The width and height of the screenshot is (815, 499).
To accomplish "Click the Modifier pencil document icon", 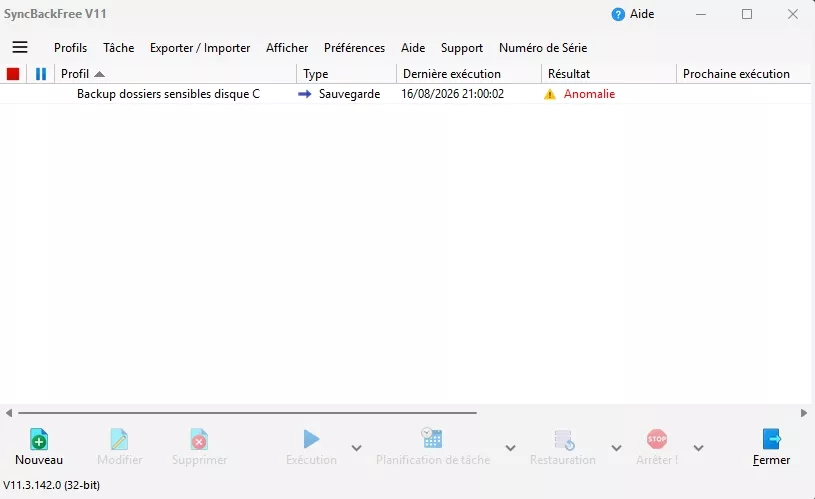I will [119, 439].
